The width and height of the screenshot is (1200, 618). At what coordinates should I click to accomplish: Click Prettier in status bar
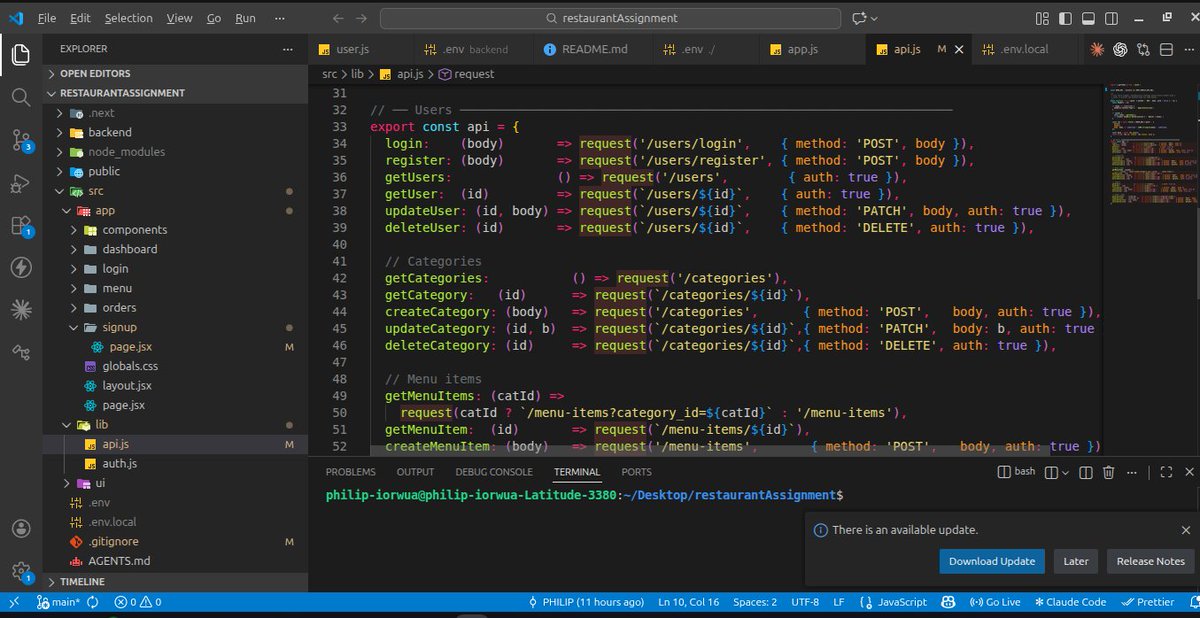pos(1148,602)
